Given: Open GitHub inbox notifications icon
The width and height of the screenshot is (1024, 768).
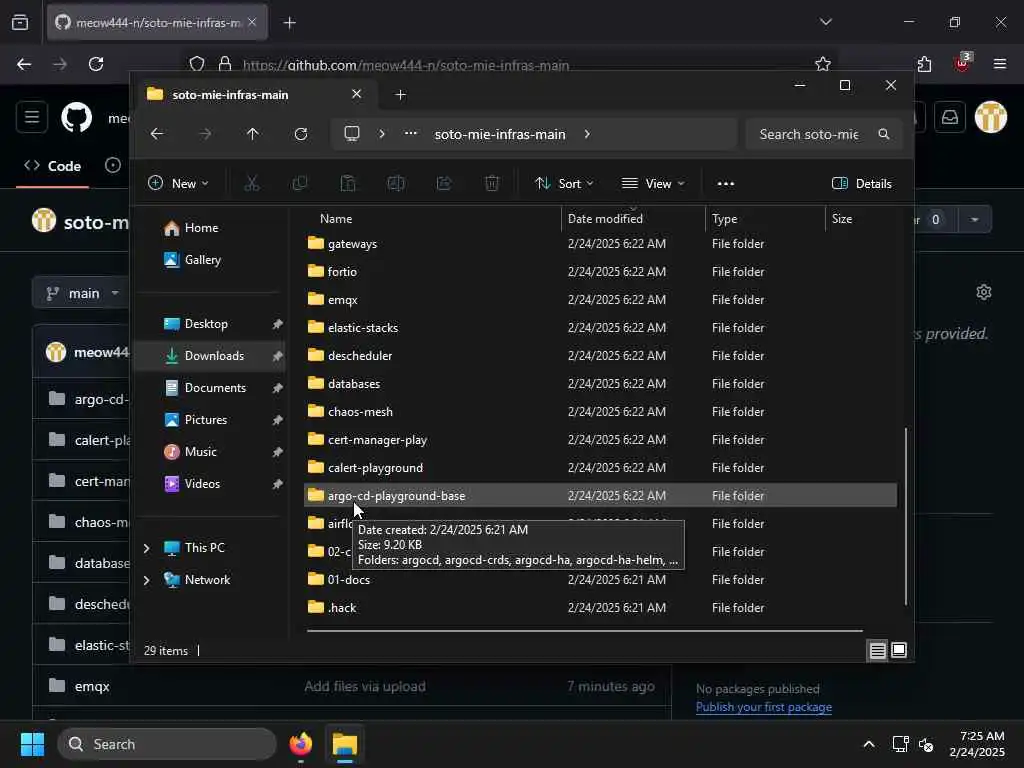Looking at the screenshot, I should tap(950, 118).
